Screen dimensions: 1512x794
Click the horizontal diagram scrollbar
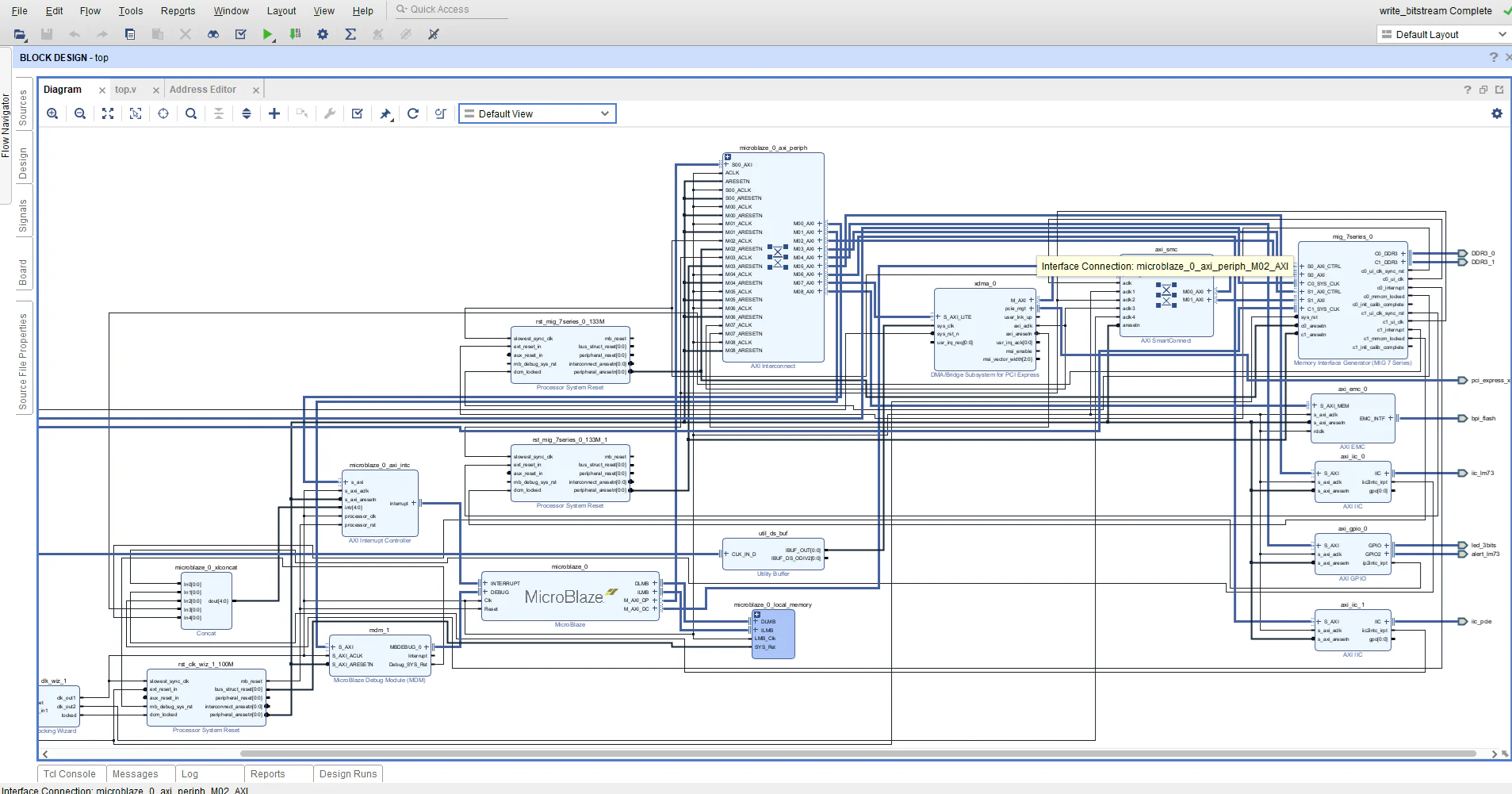(857, 754)
